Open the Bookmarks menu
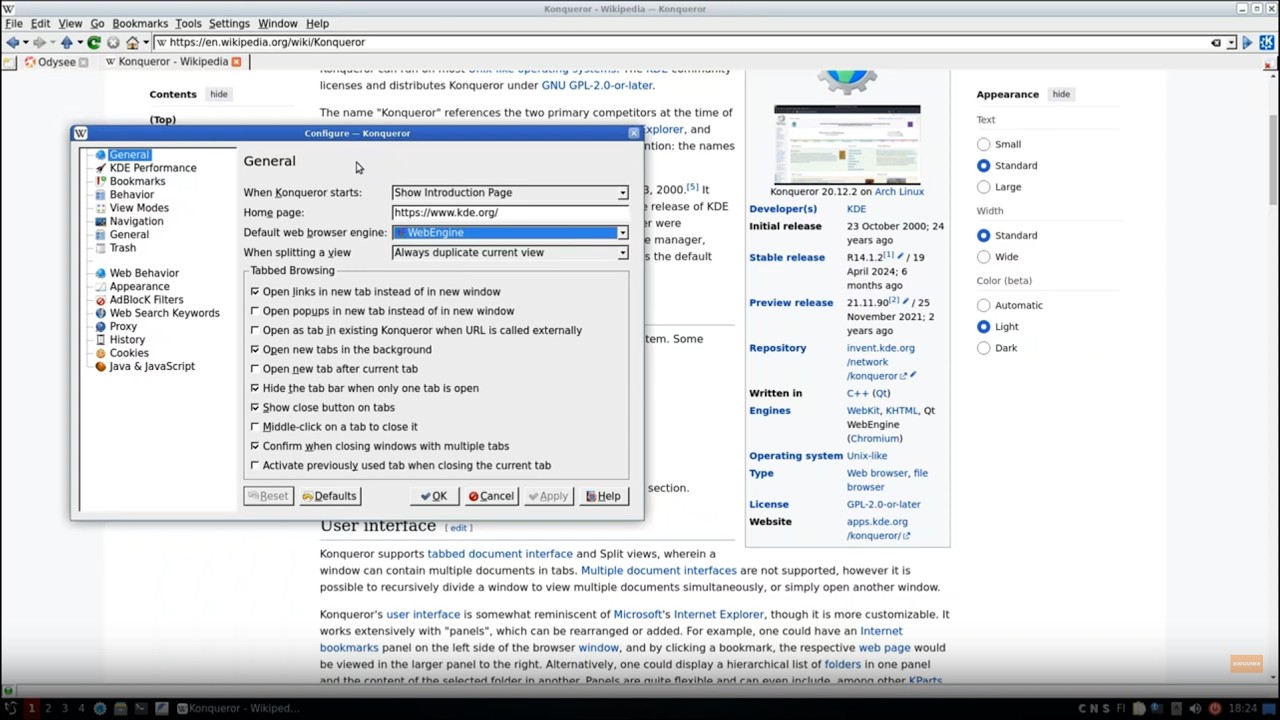Viewport: 1280px width, 720px height. (140, 23)
